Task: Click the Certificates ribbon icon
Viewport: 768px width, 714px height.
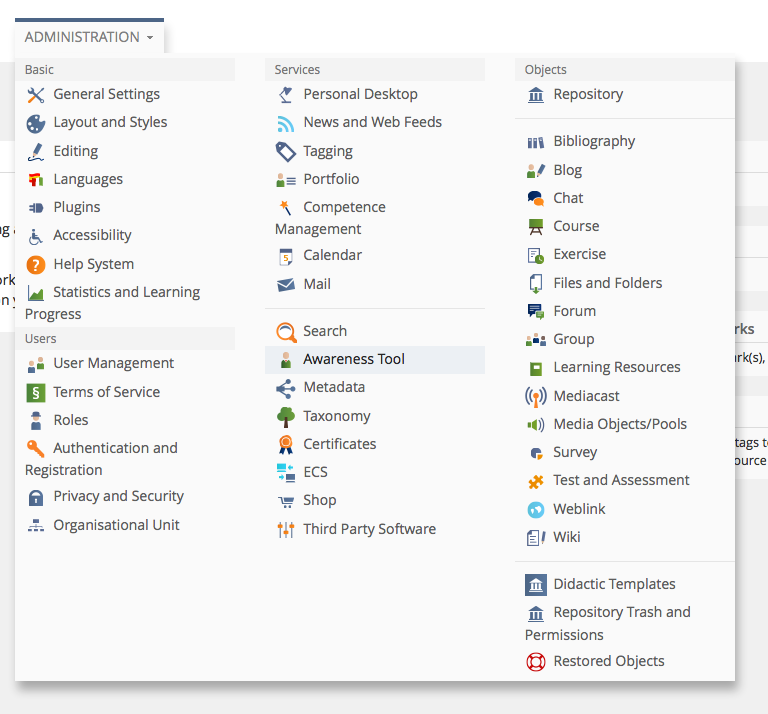Action: pyautogui.click(x=286, y=445)
